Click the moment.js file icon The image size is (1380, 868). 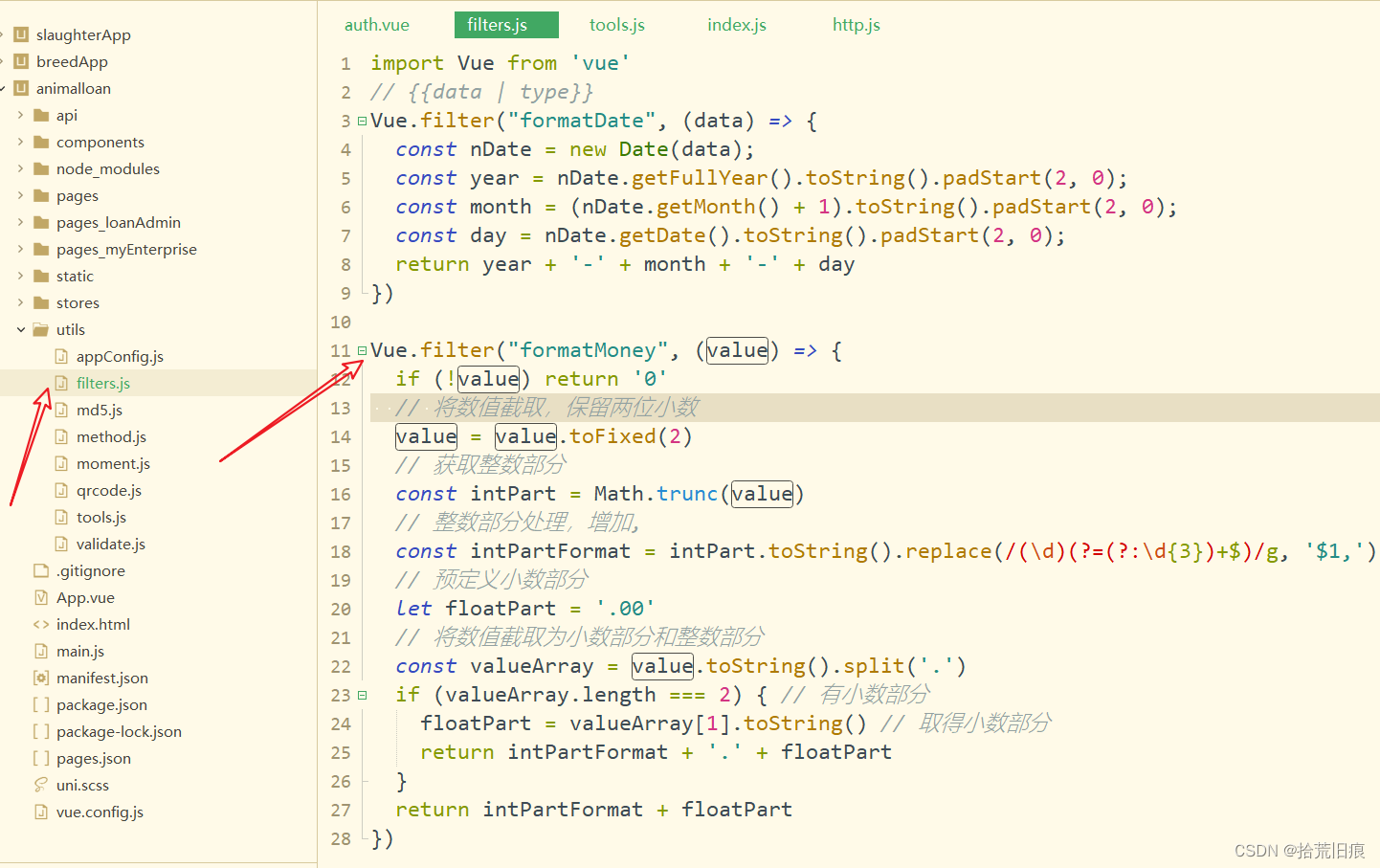(61, 463)
